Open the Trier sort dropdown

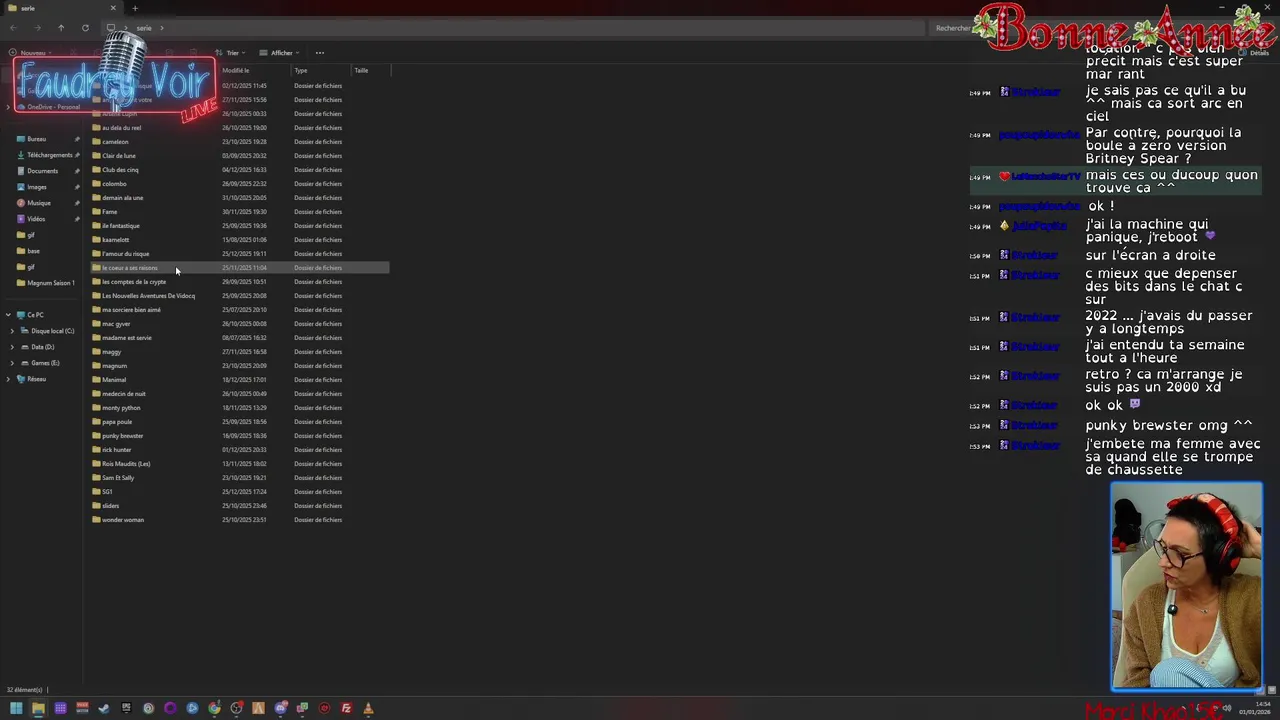[231, 53]
